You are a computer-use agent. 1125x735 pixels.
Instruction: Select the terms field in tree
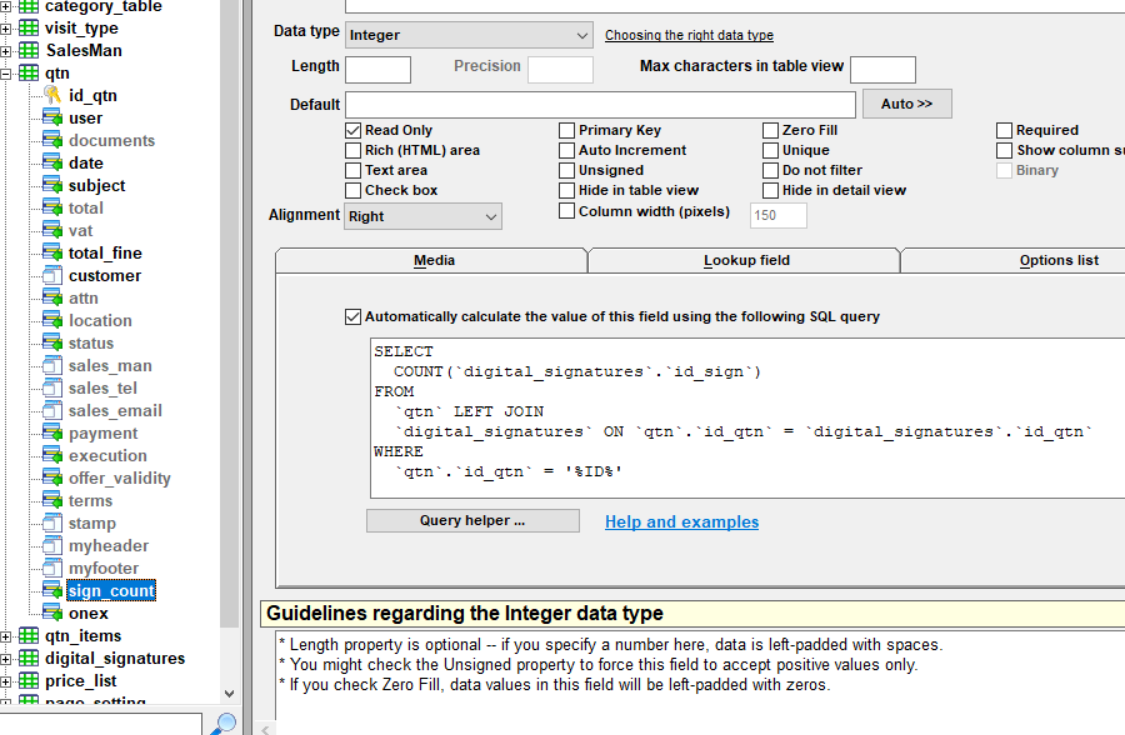coord(90,500)
